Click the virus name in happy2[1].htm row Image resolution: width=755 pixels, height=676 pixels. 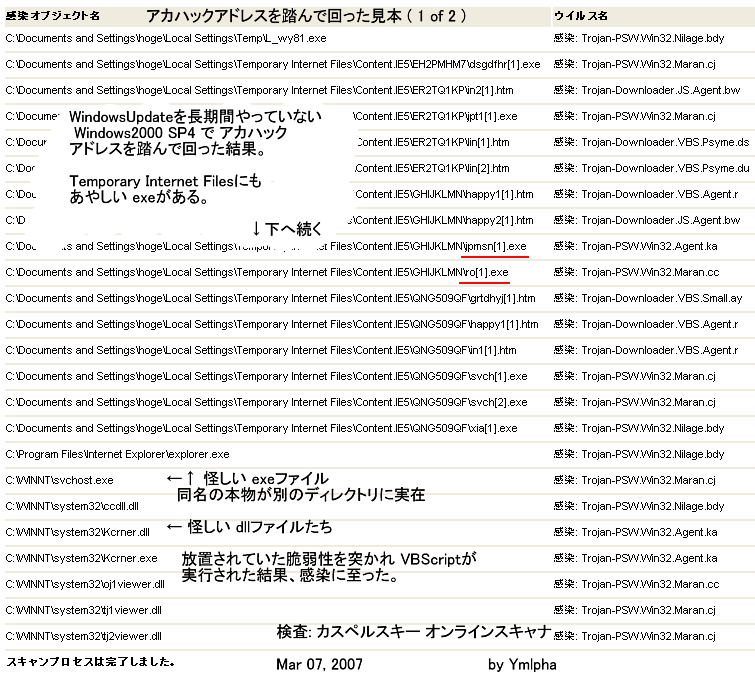click(647, 221)
